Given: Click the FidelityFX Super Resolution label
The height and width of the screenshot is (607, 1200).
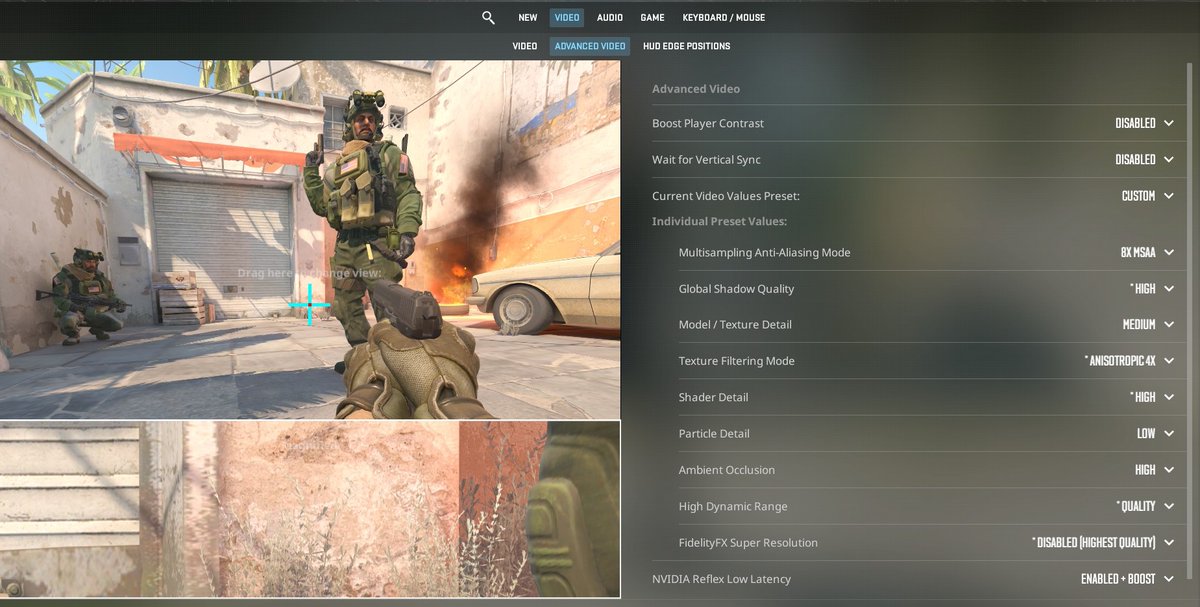Looking at the screenshot, I should coord(748,543).
